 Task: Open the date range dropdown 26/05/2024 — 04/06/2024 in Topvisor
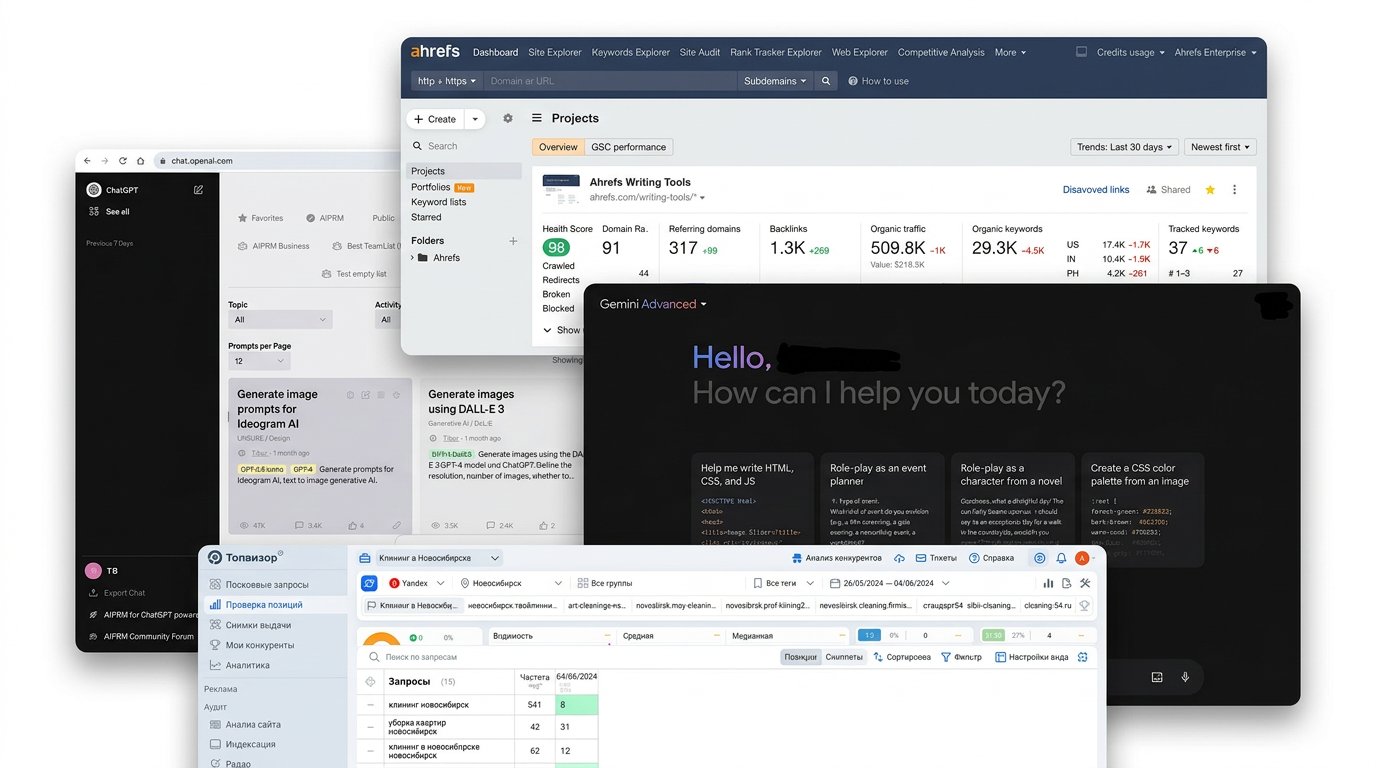coord(889,583)
